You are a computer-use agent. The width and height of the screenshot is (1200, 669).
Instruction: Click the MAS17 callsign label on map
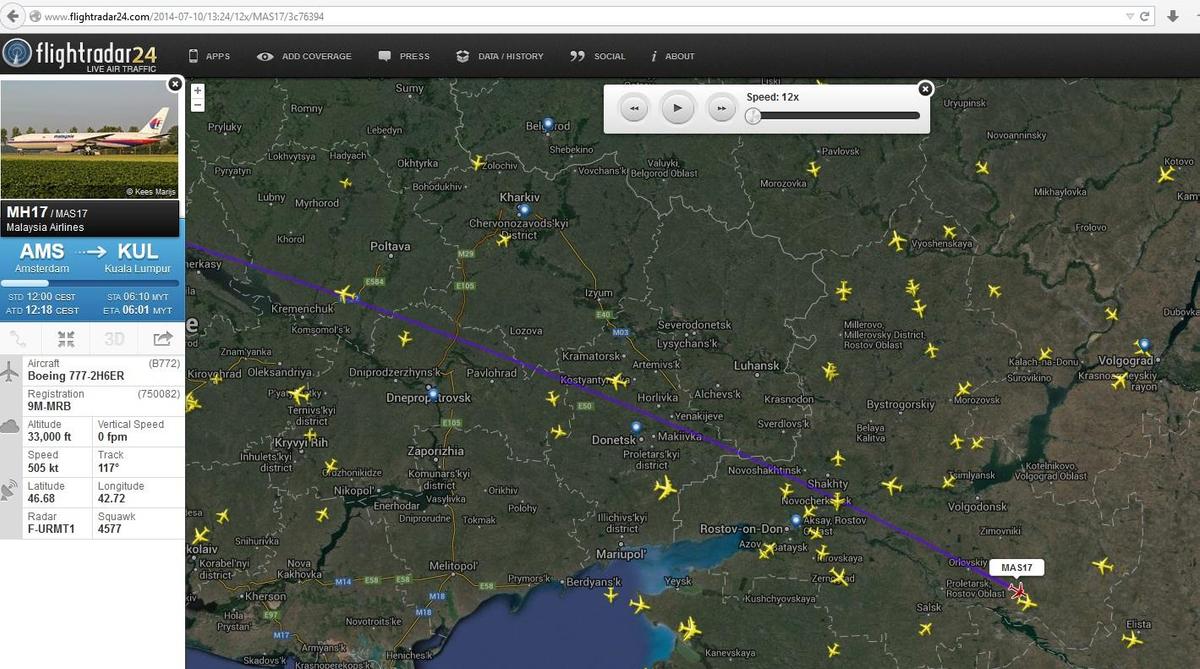tap(1016, 568)
